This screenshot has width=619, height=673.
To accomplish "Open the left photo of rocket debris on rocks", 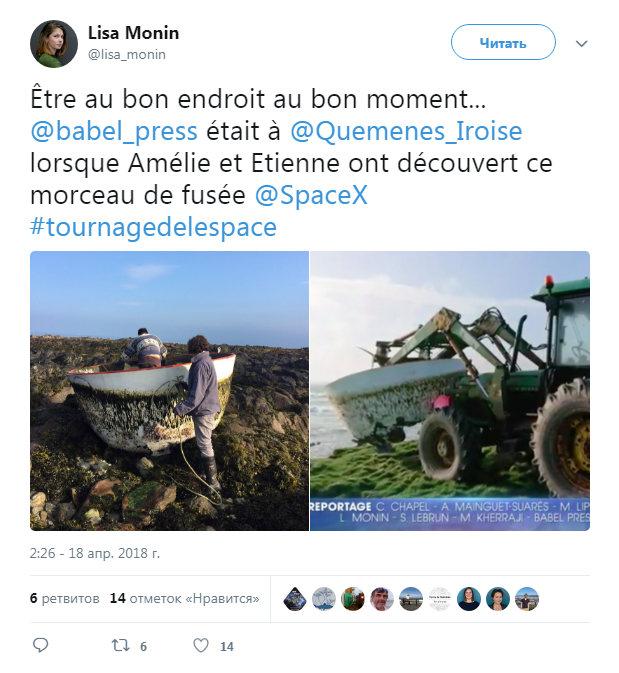I will pos(169,391).
